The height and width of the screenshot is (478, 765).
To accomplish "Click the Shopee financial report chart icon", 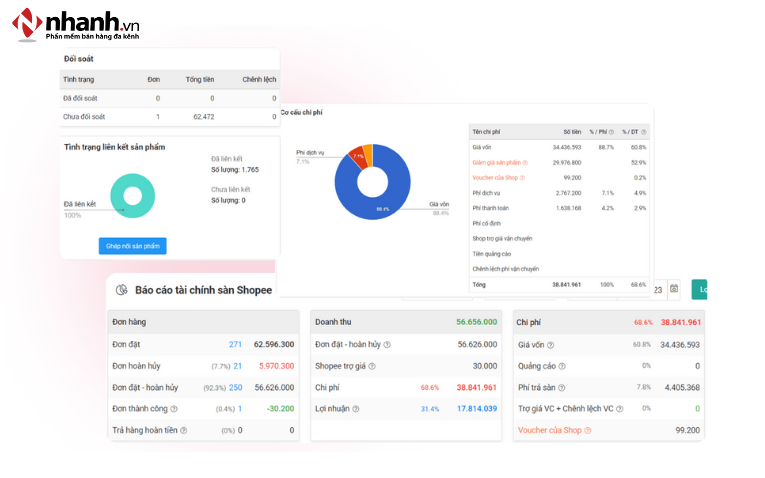I will tap(120, 290).
